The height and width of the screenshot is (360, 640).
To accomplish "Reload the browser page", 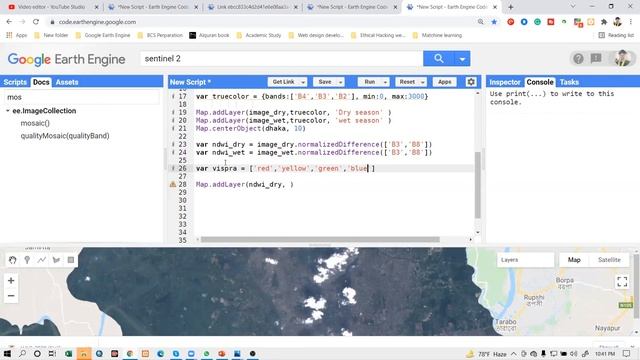I will point(36,22).
